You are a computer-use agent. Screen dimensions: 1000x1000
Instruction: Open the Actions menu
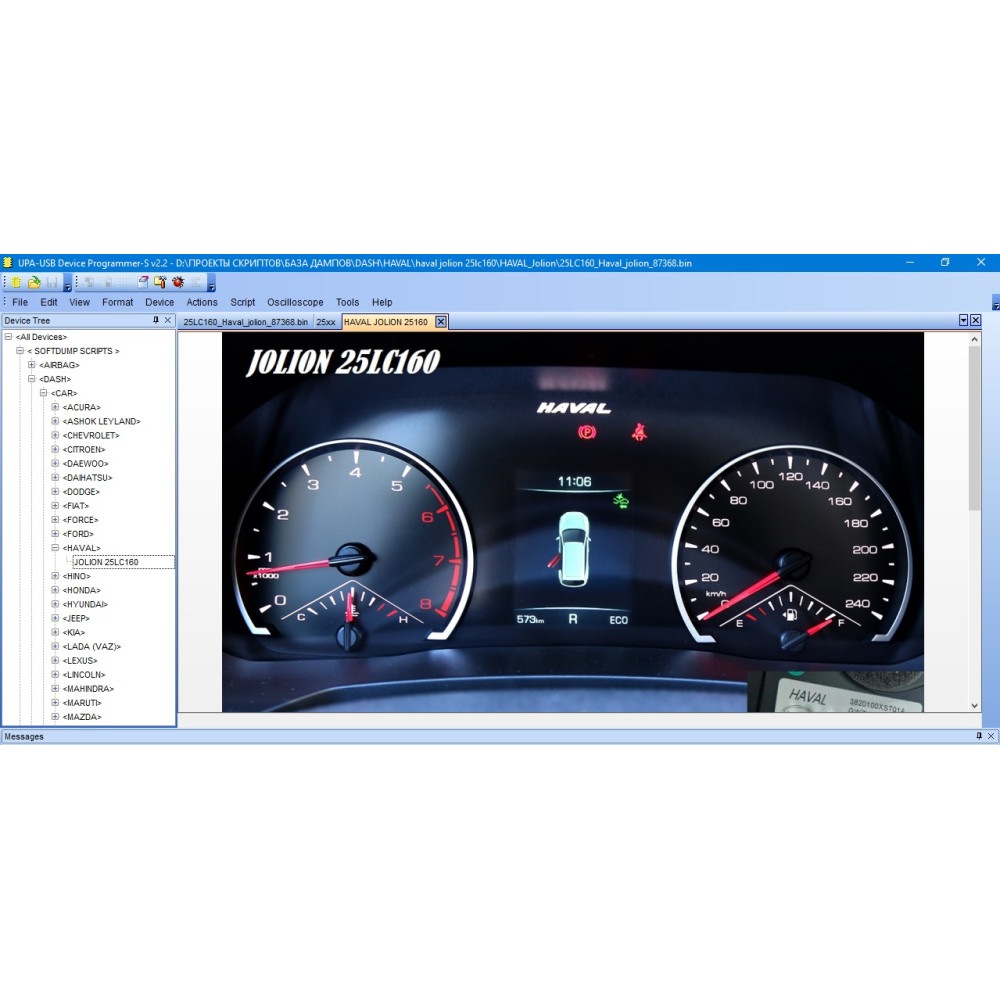click(202, 302)
